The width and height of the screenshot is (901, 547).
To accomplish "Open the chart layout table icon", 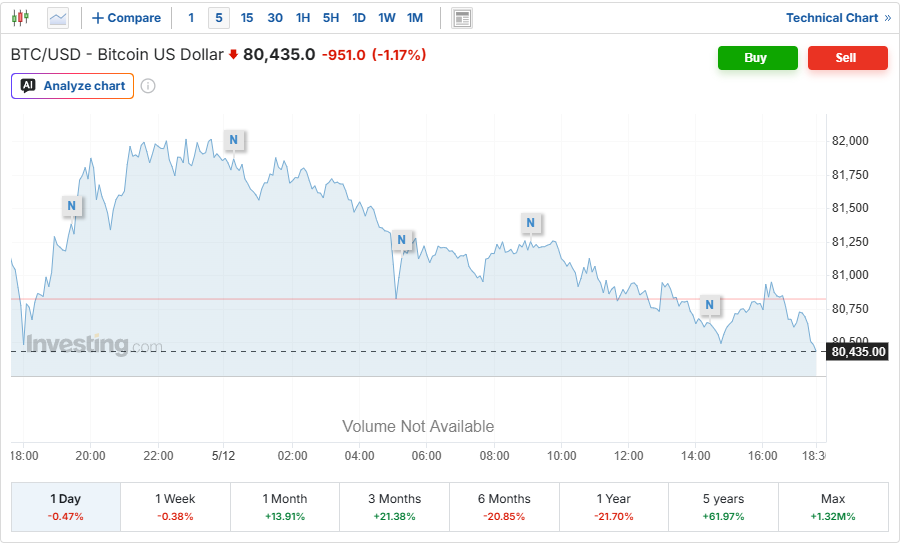I will [x=461, y=18].
